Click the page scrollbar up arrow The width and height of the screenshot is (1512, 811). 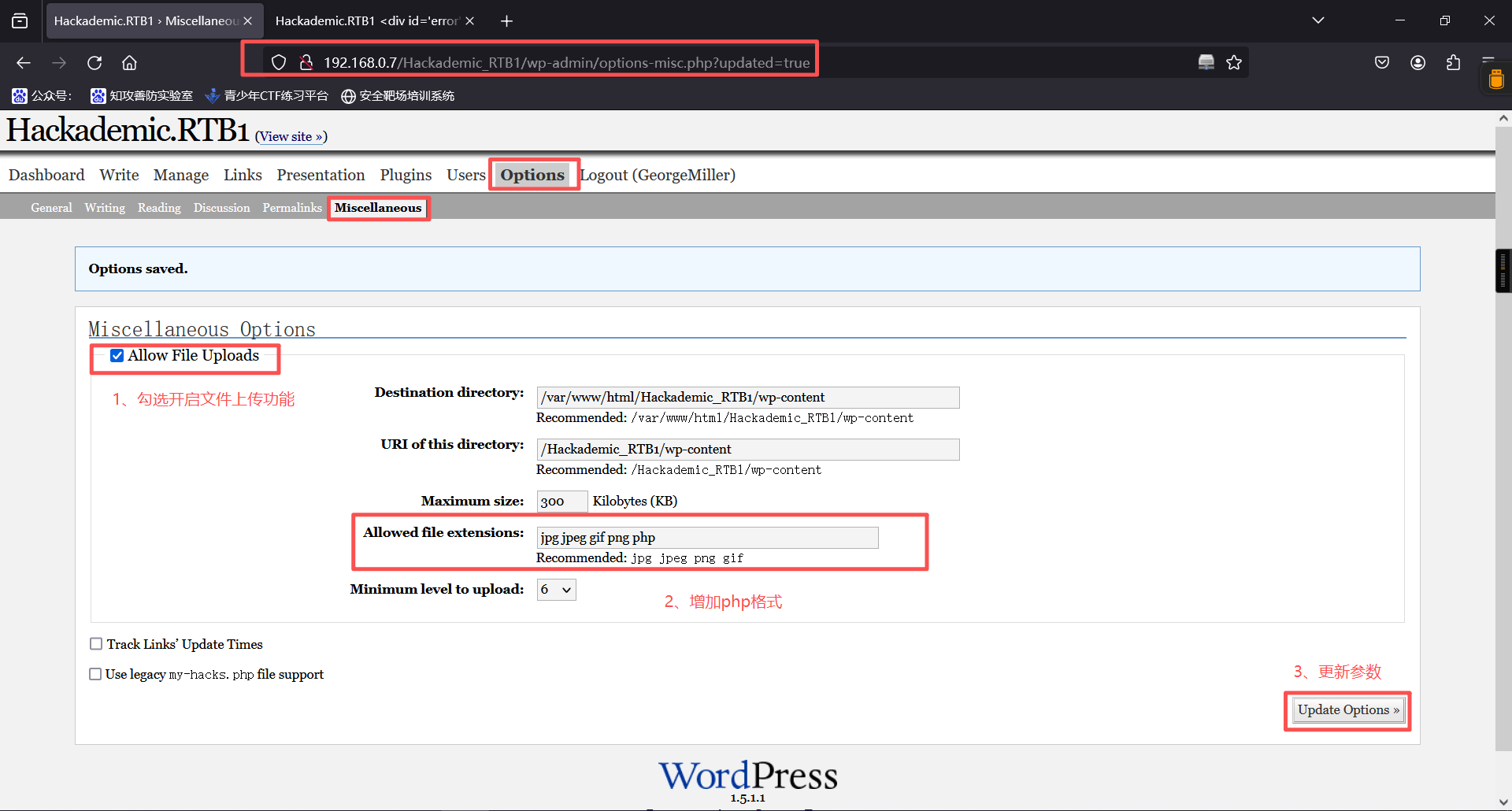tap(1504, 119)
